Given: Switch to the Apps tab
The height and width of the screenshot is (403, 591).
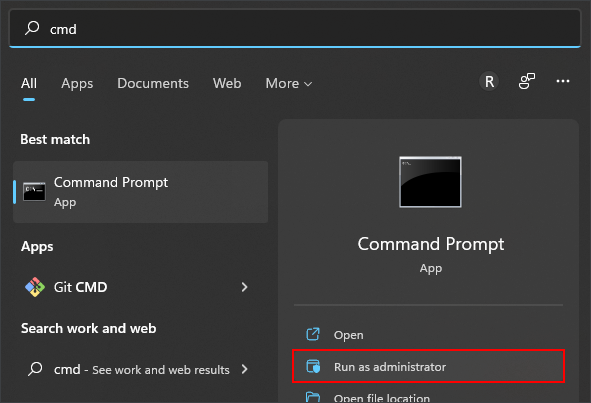Looking at the screenshot, I should [77, 83].
